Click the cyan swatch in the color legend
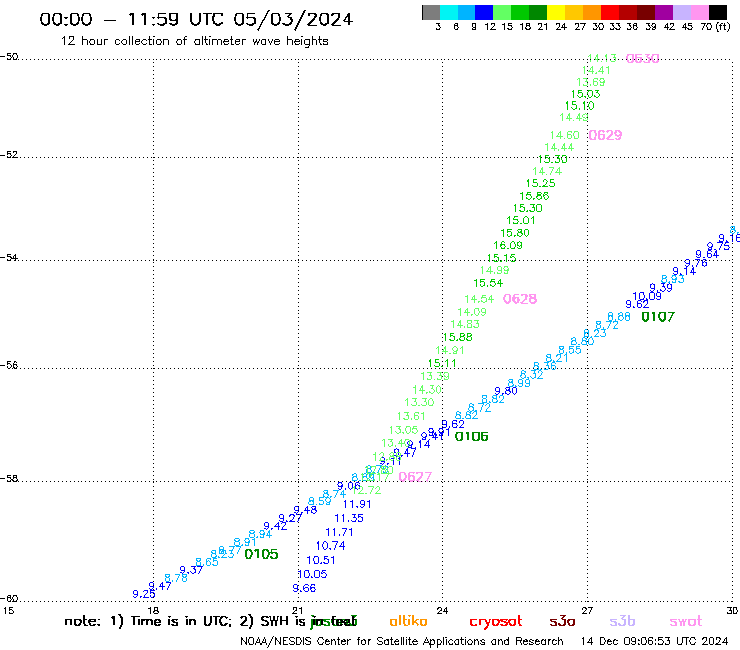 (449, 12)
